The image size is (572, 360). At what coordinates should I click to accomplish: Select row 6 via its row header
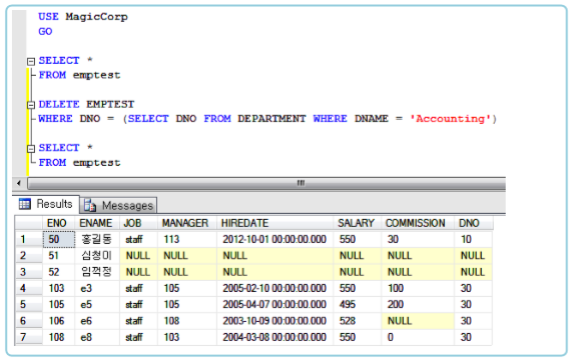point(28,321)
